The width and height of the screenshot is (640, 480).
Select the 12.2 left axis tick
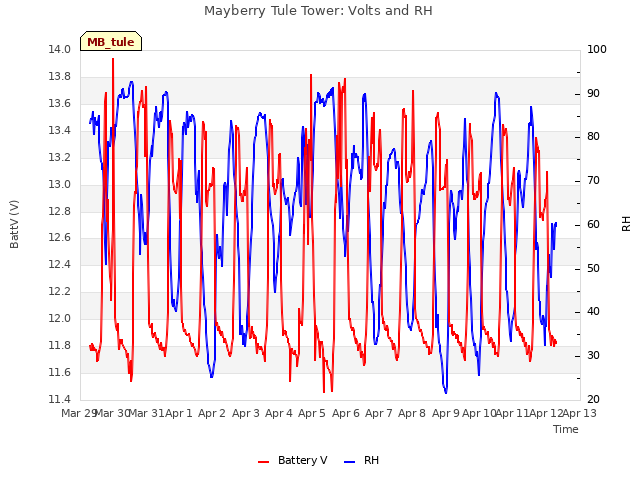pyautogui.click(x=60, y=291)
